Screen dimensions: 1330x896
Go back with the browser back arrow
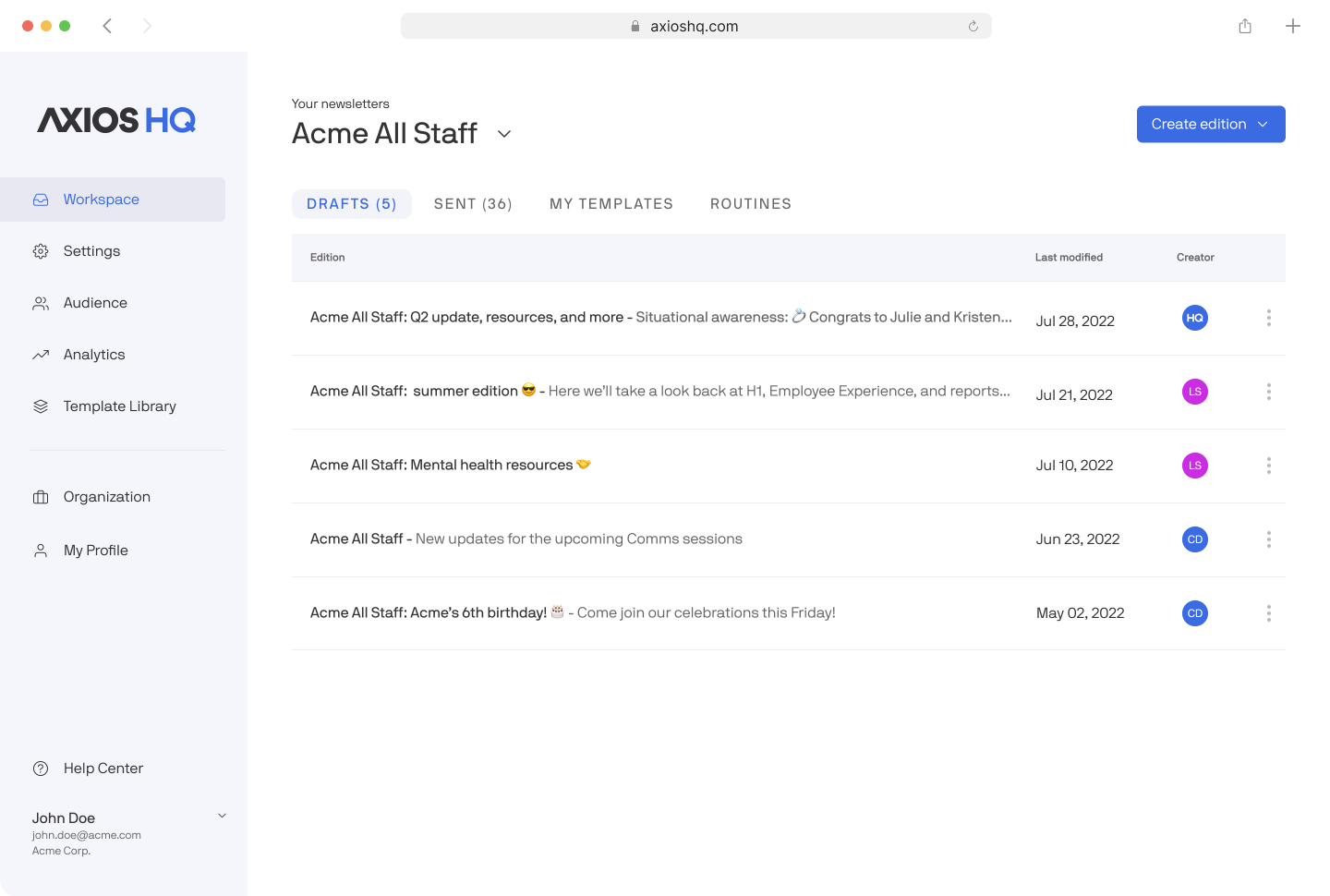[107, 26]
